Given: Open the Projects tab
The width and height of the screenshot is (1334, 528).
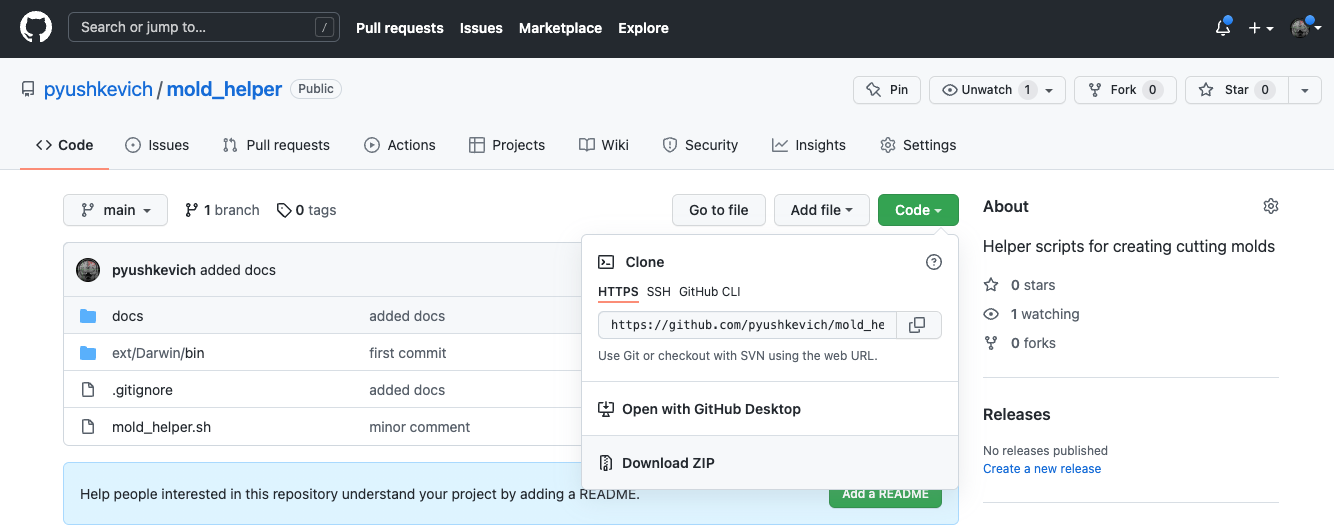Looking at the screenshot, I should tap(507, 145).
